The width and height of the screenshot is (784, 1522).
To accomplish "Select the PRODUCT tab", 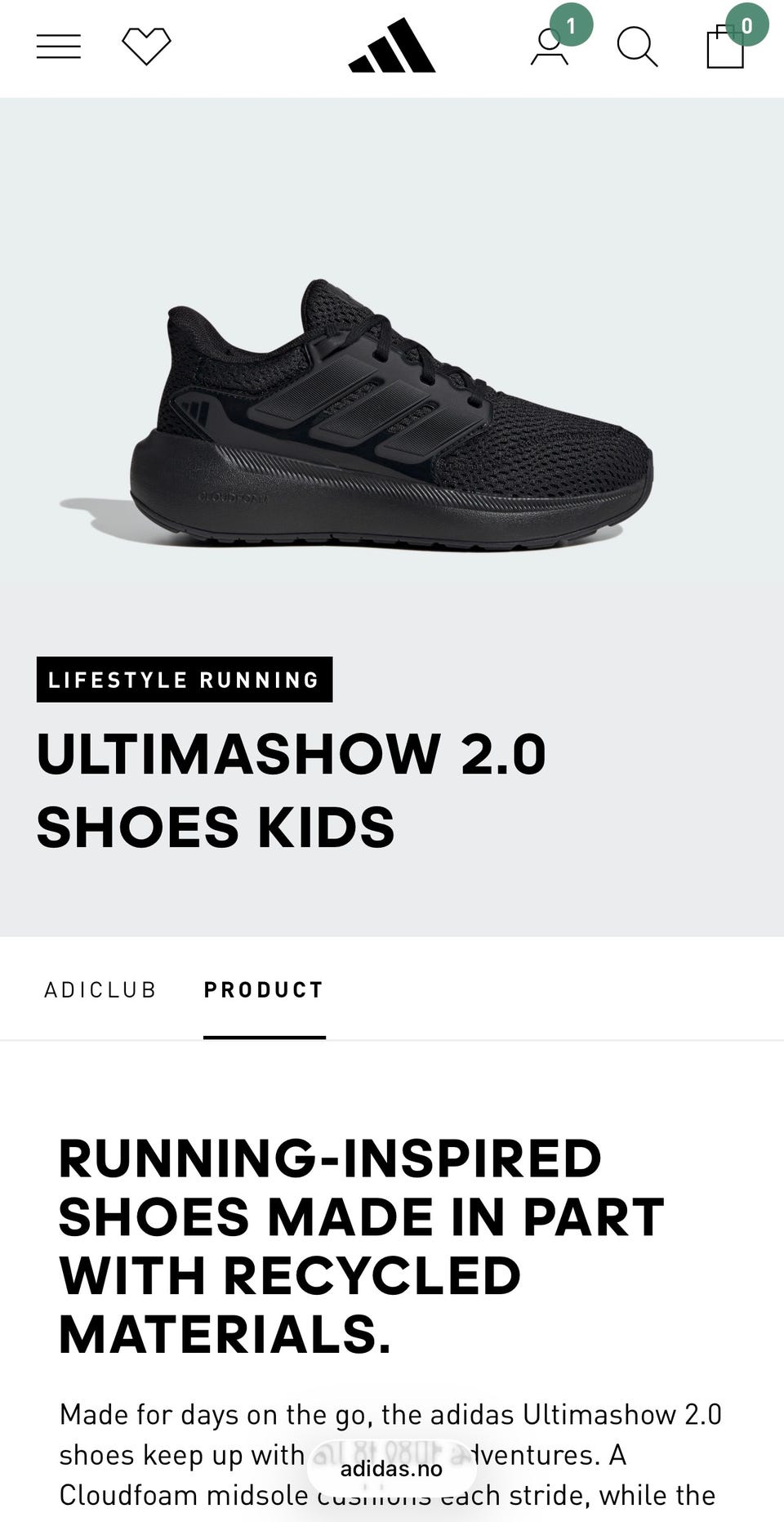I will pyautogui.click(x=265, y=990).
